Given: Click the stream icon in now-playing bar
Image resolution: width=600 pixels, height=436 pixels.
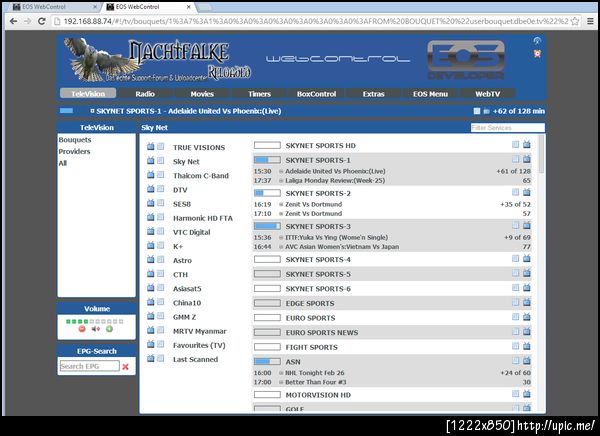Looking at the screenshot, I should click(486, 111).
